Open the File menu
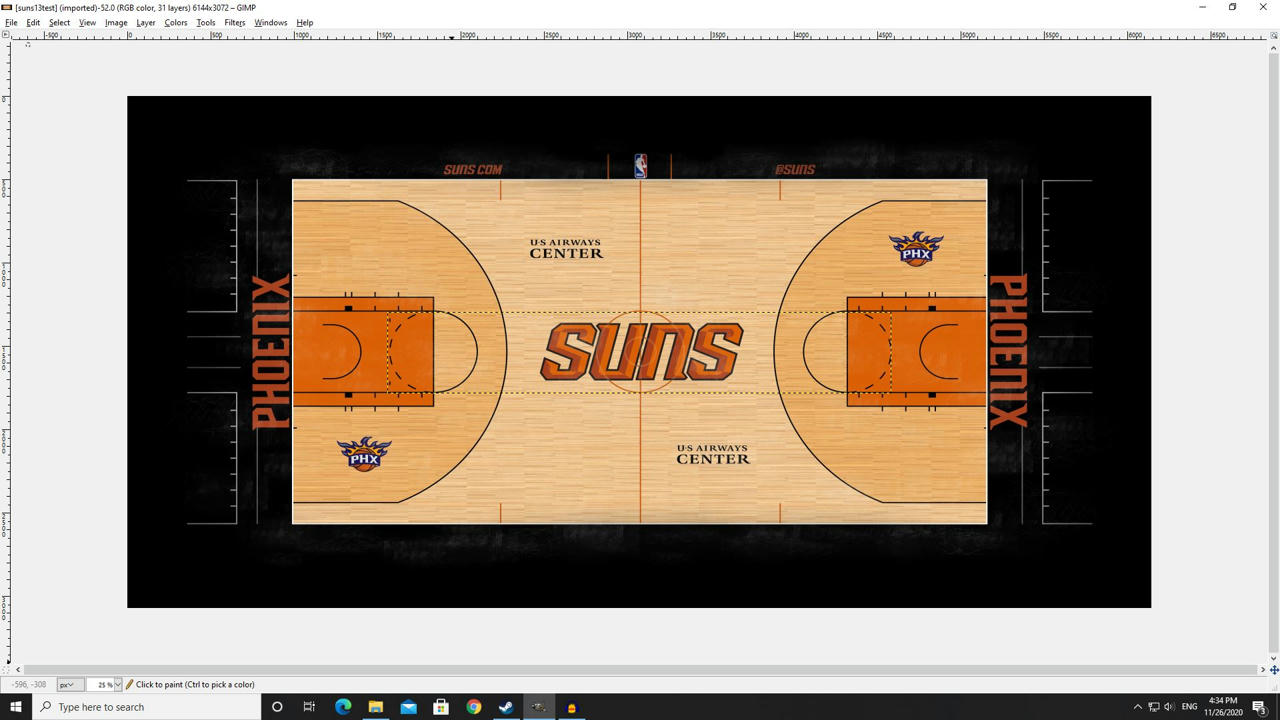The image size is (1280, 720). click(x=11, y=22)
